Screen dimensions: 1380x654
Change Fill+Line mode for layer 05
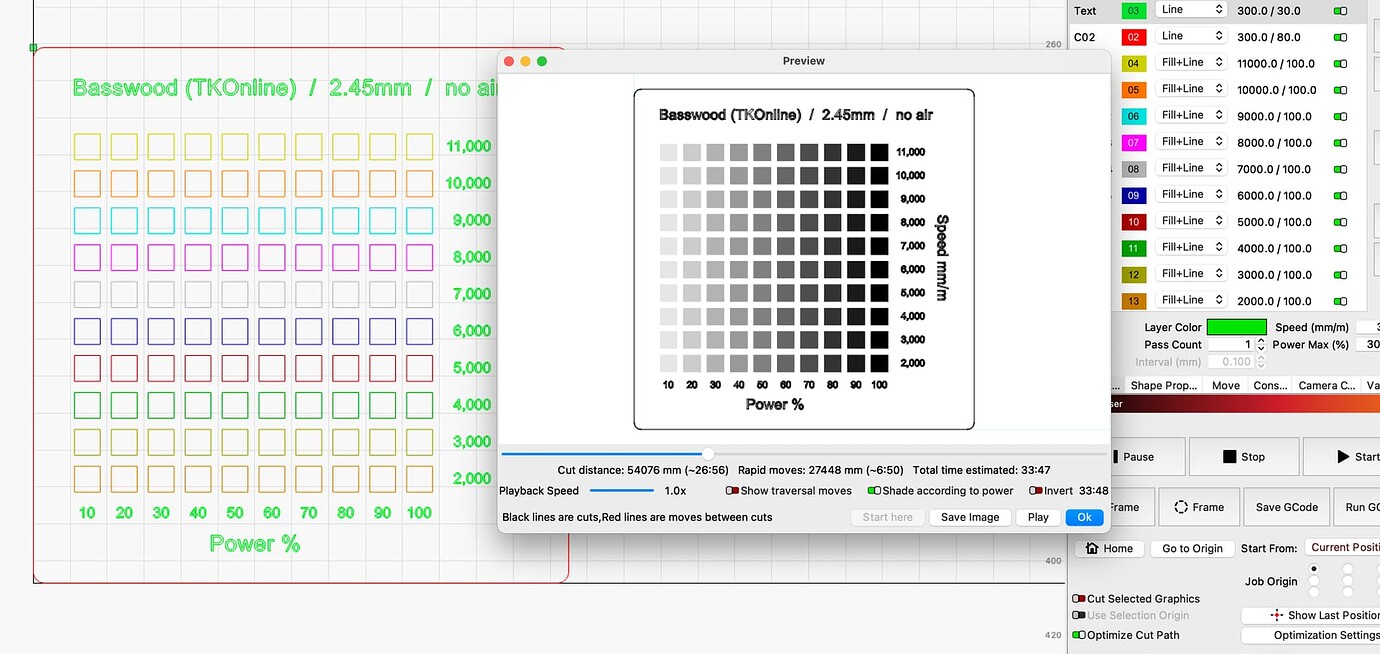[1191, 88]
